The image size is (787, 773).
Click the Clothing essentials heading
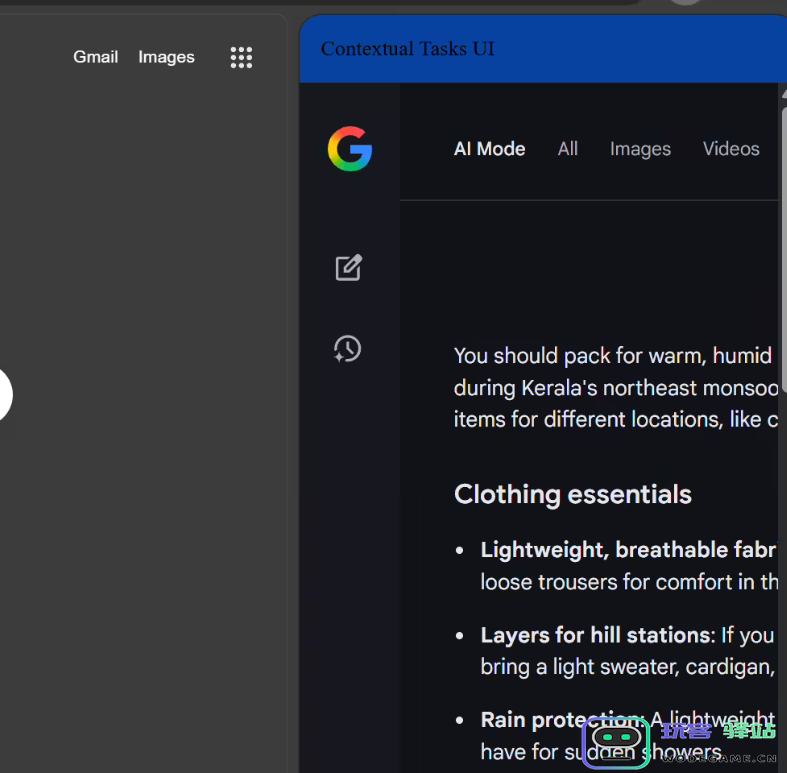click(572, 494)
